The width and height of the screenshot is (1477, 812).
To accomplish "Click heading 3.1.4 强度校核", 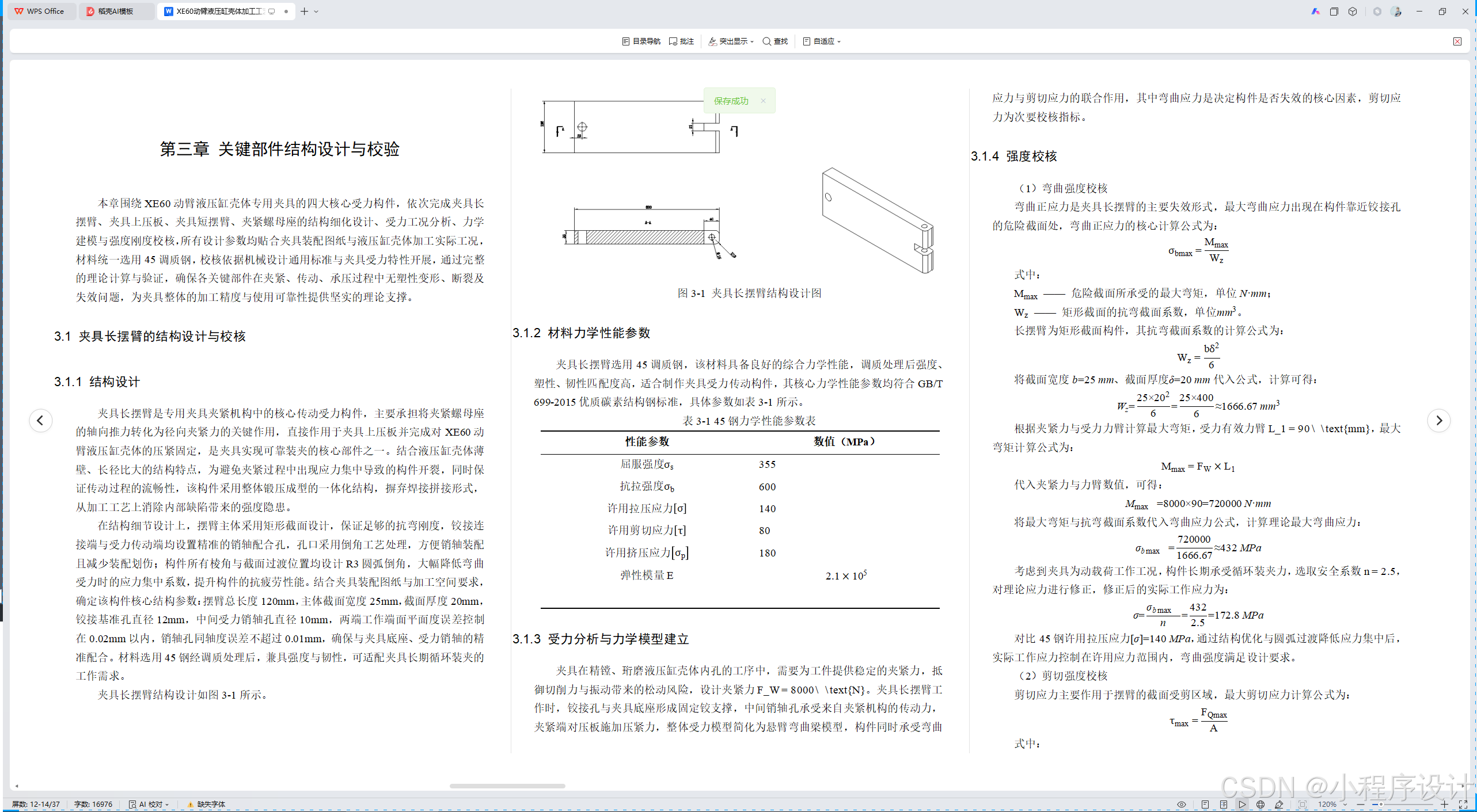I will click(1014, 156).
